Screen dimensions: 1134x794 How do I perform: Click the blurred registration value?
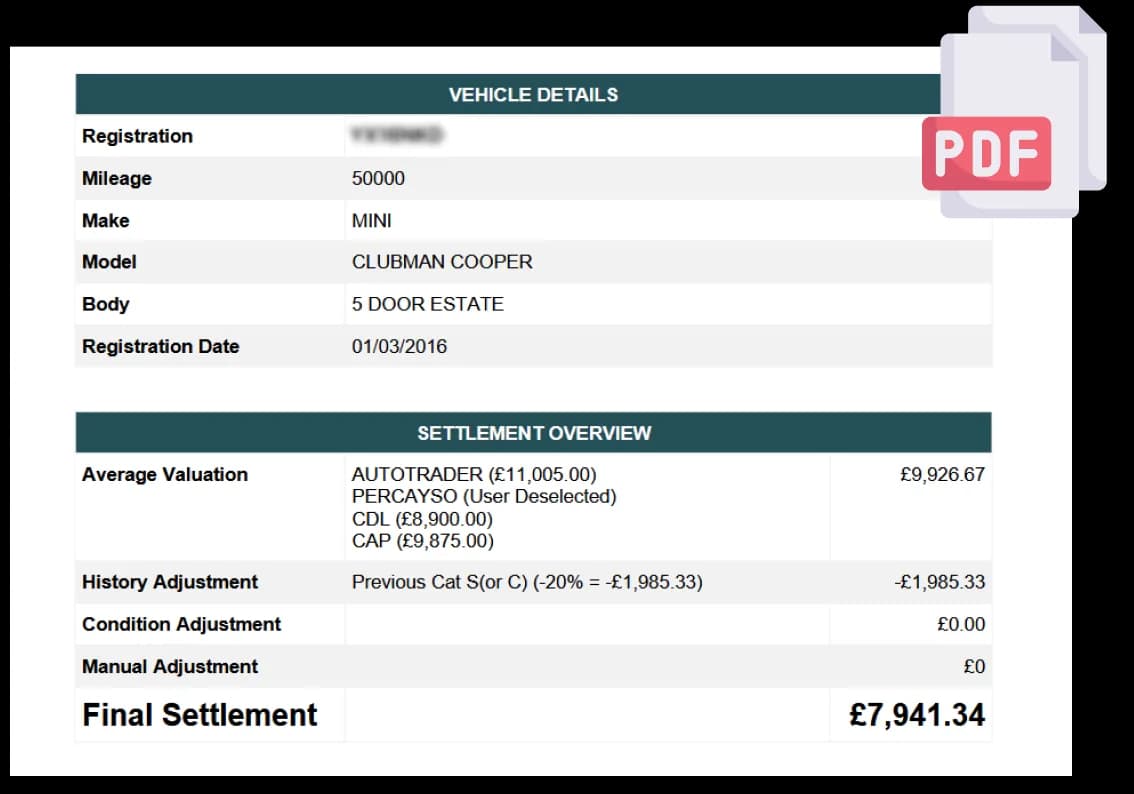[396, 135]
